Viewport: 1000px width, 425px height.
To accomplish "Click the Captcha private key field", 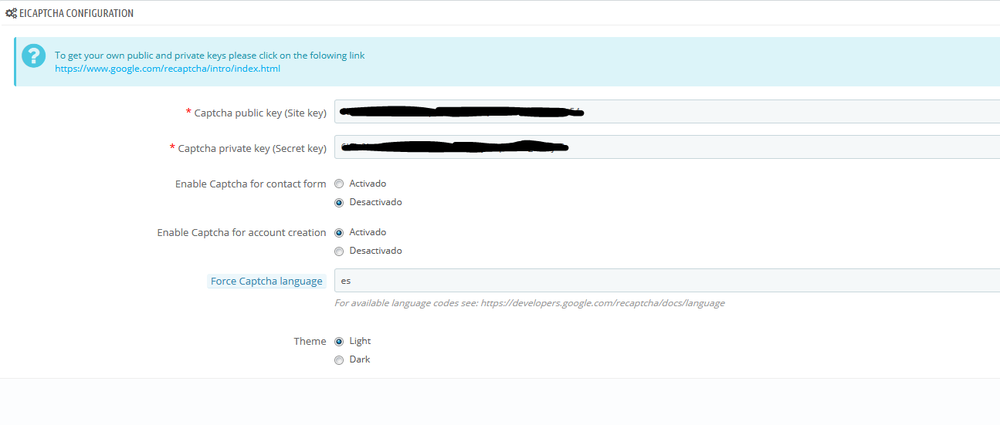I will pos(666,147).
